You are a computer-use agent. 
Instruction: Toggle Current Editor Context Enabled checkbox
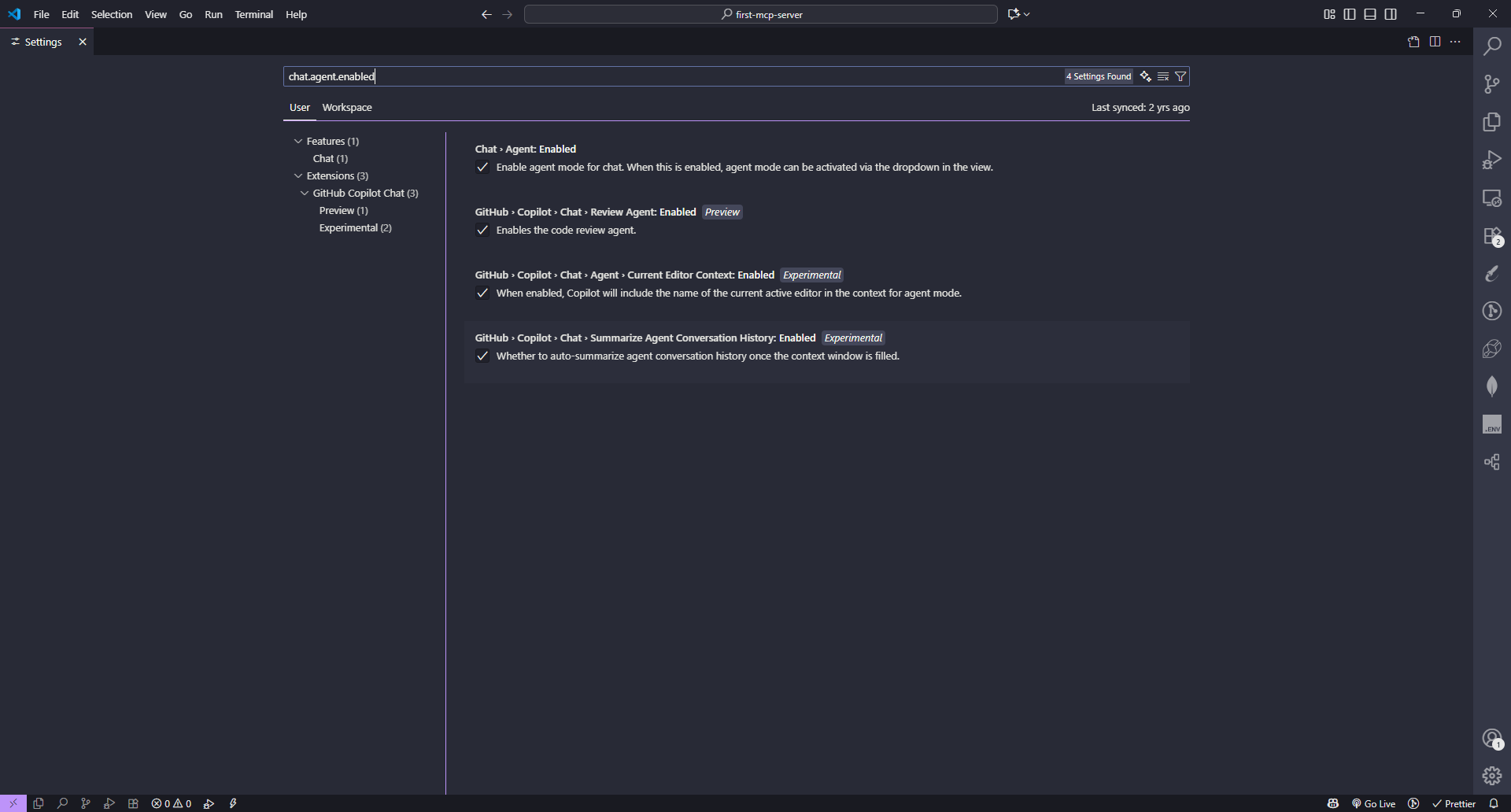(x=482, y=293)
